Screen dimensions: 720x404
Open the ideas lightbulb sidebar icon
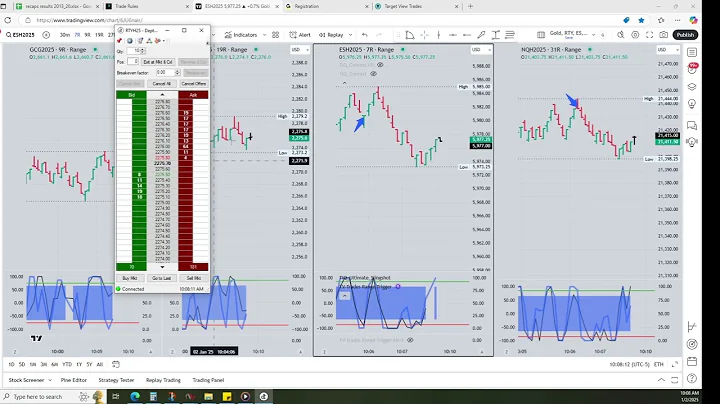click(692, 104)
